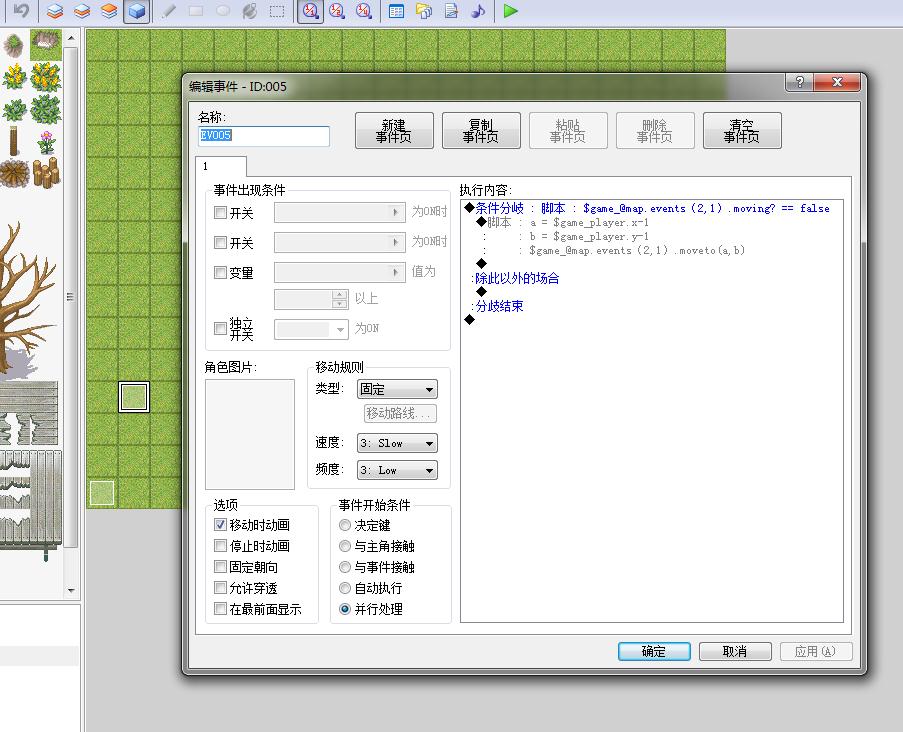Viewport: 903px width, 732px height.
Task: Open the self switch letter dropdown
Action: (x=311, y=329)
